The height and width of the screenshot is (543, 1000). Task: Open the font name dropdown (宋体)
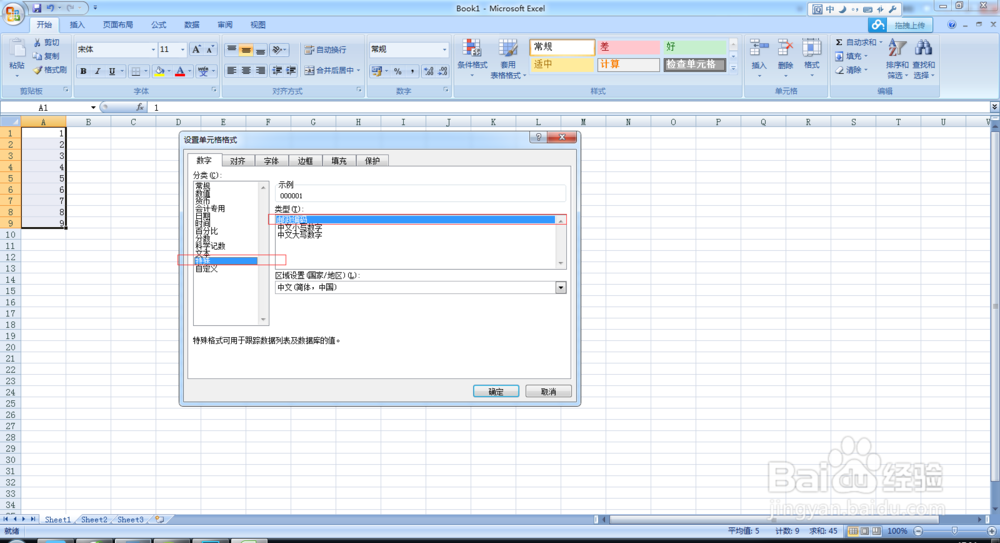point(153,50)
